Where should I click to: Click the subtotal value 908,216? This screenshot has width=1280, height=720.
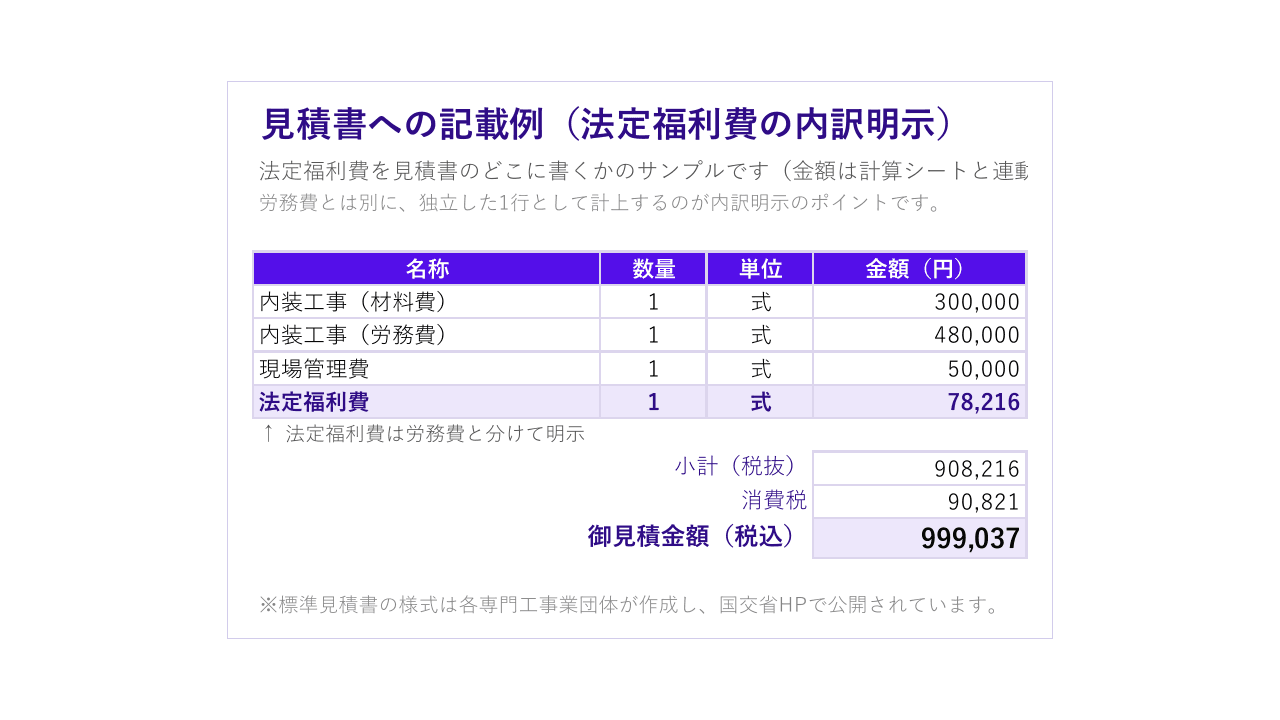(920, 468)
